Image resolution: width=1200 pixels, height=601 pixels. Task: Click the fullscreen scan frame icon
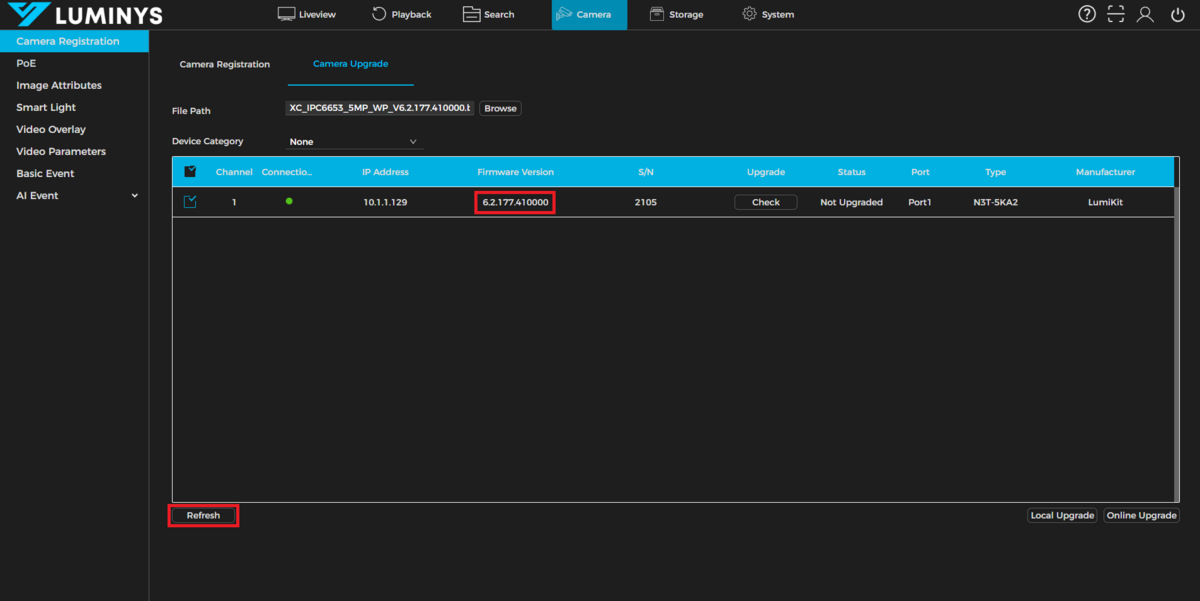point(1116,14)
